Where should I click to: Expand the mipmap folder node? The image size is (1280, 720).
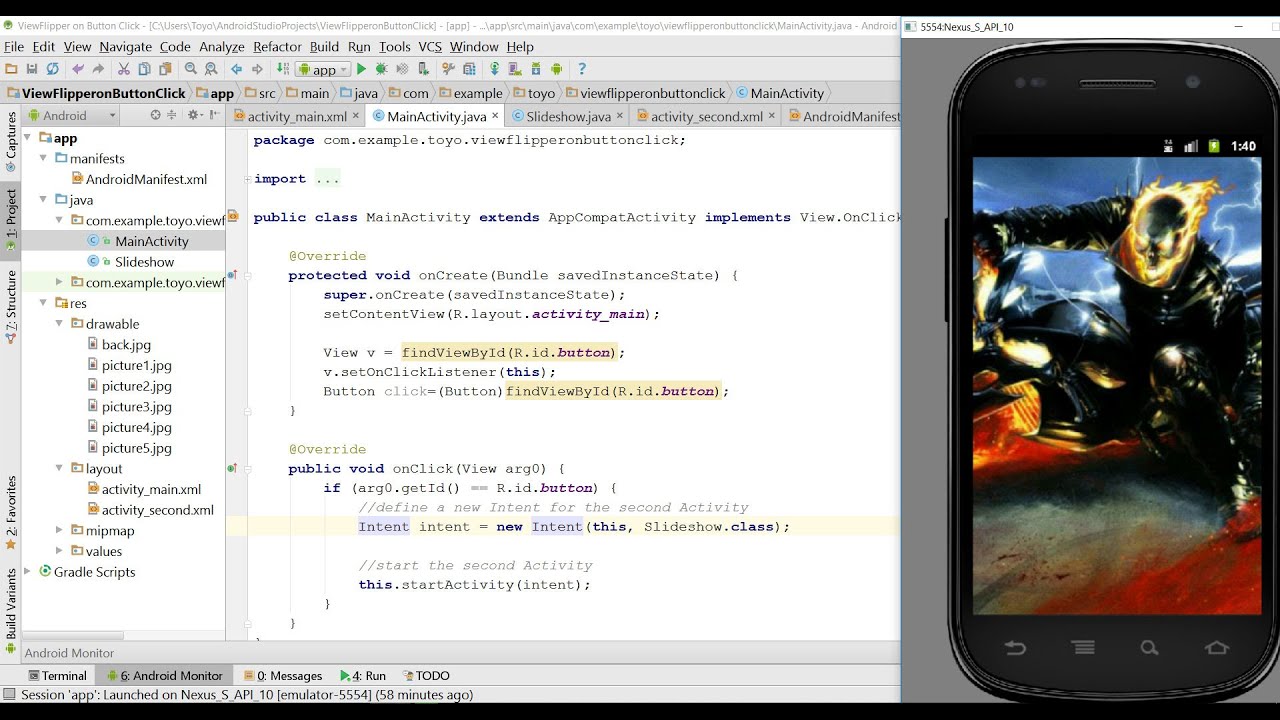[59, 531]
